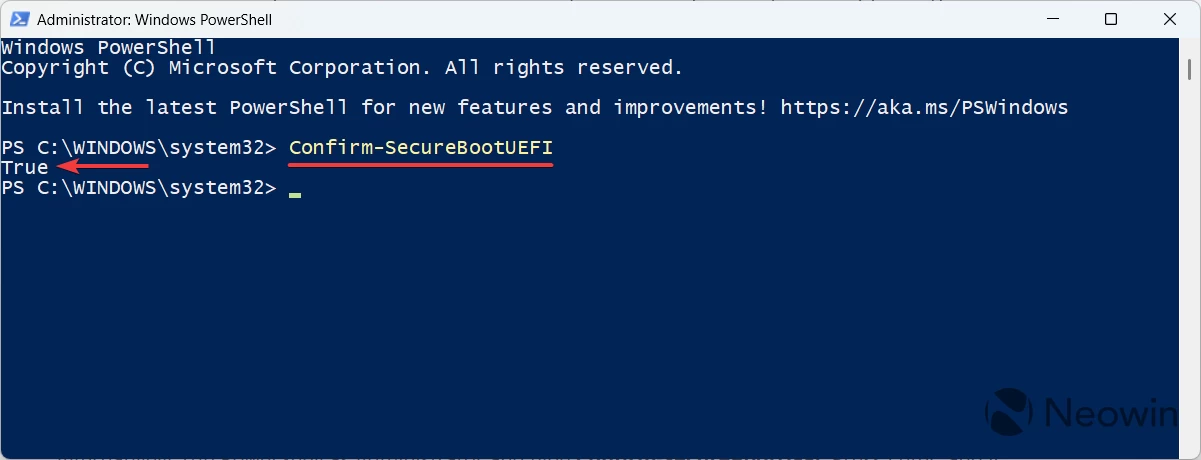Click the first PS C:\WINDOWS\system32> prompt
Viewport: 1201px width, 460px height.
pyautogui.click(x=138, y=148)
